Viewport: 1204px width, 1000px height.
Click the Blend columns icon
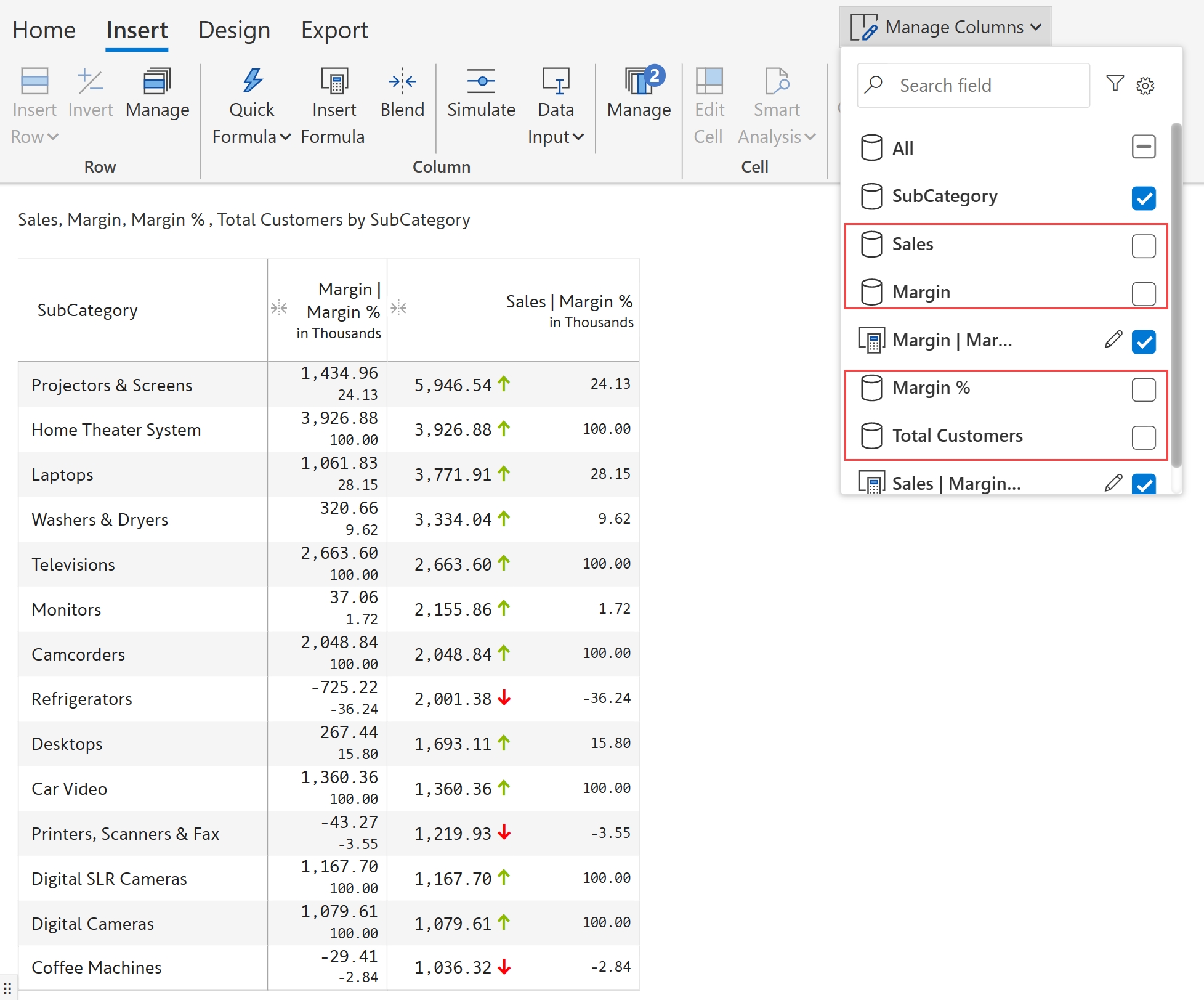click(x=402, y=81)
